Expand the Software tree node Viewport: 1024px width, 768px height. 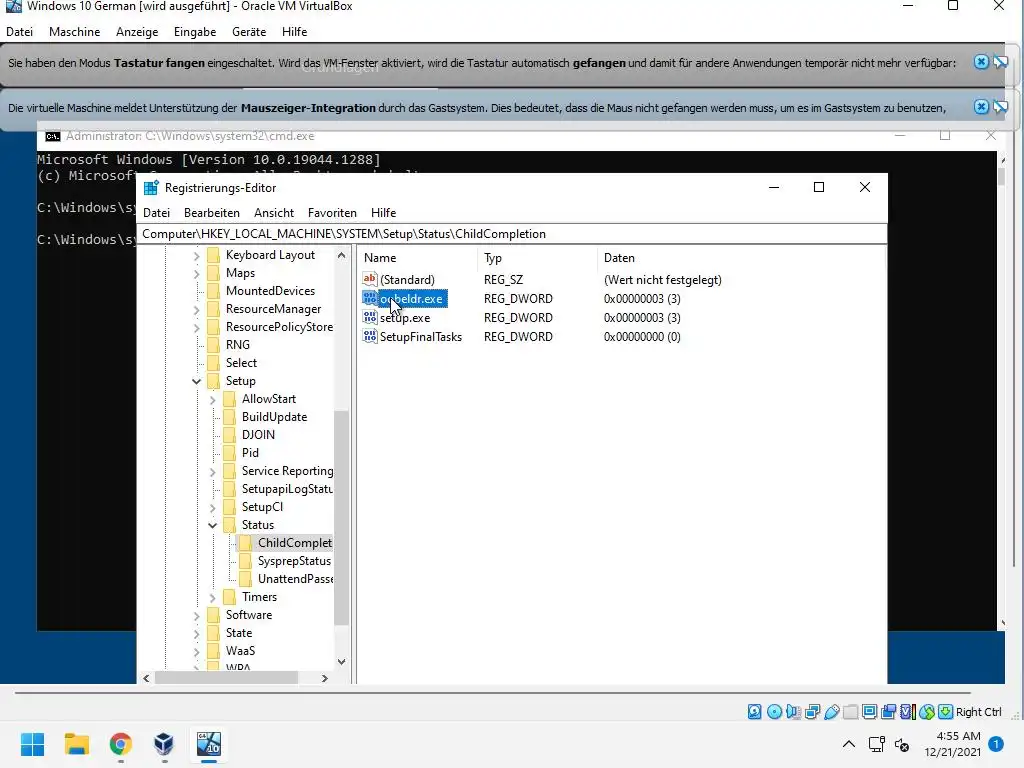point(196,615)
